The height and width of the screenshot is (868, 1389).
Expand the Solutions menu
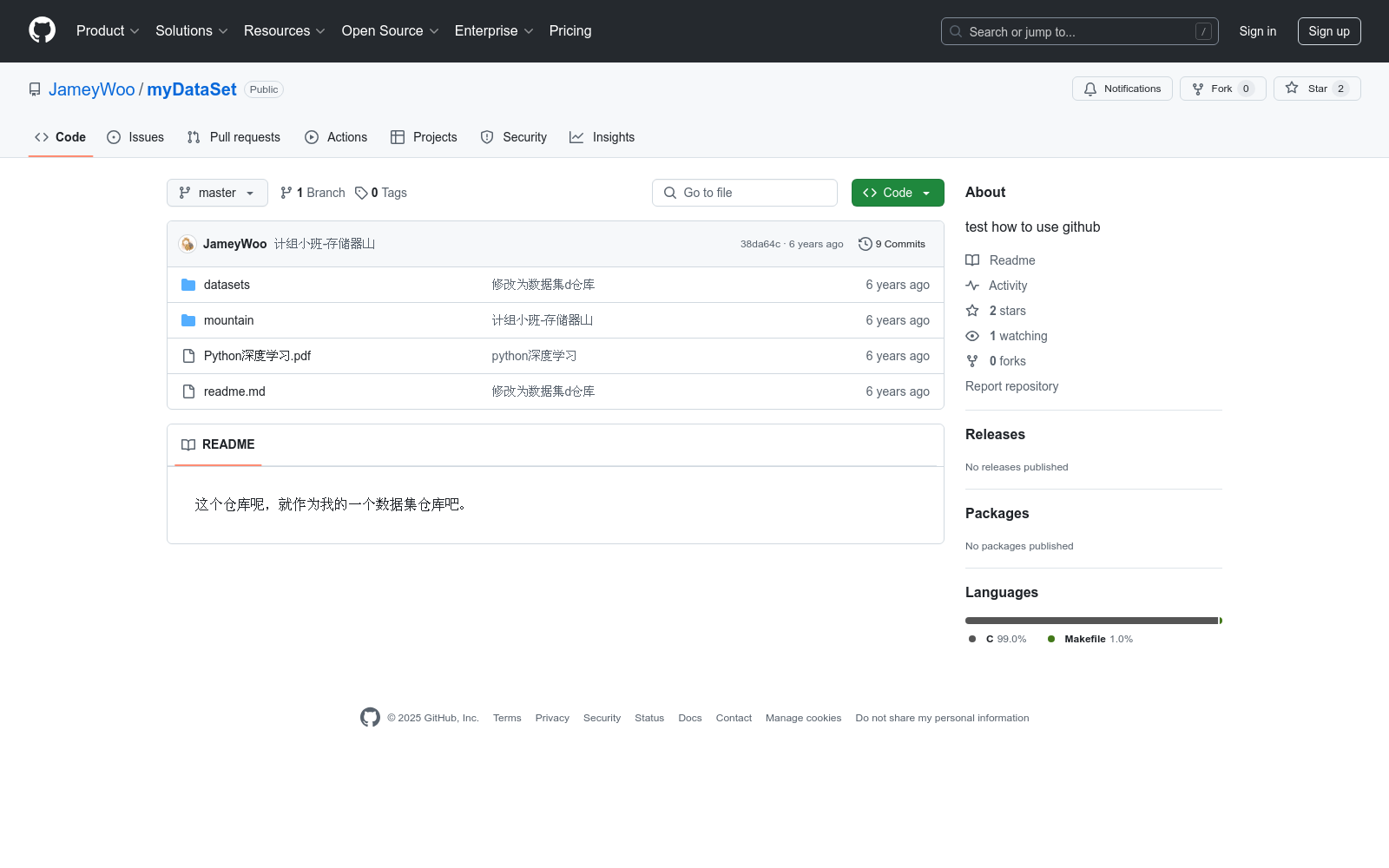[x=192, y=30]
